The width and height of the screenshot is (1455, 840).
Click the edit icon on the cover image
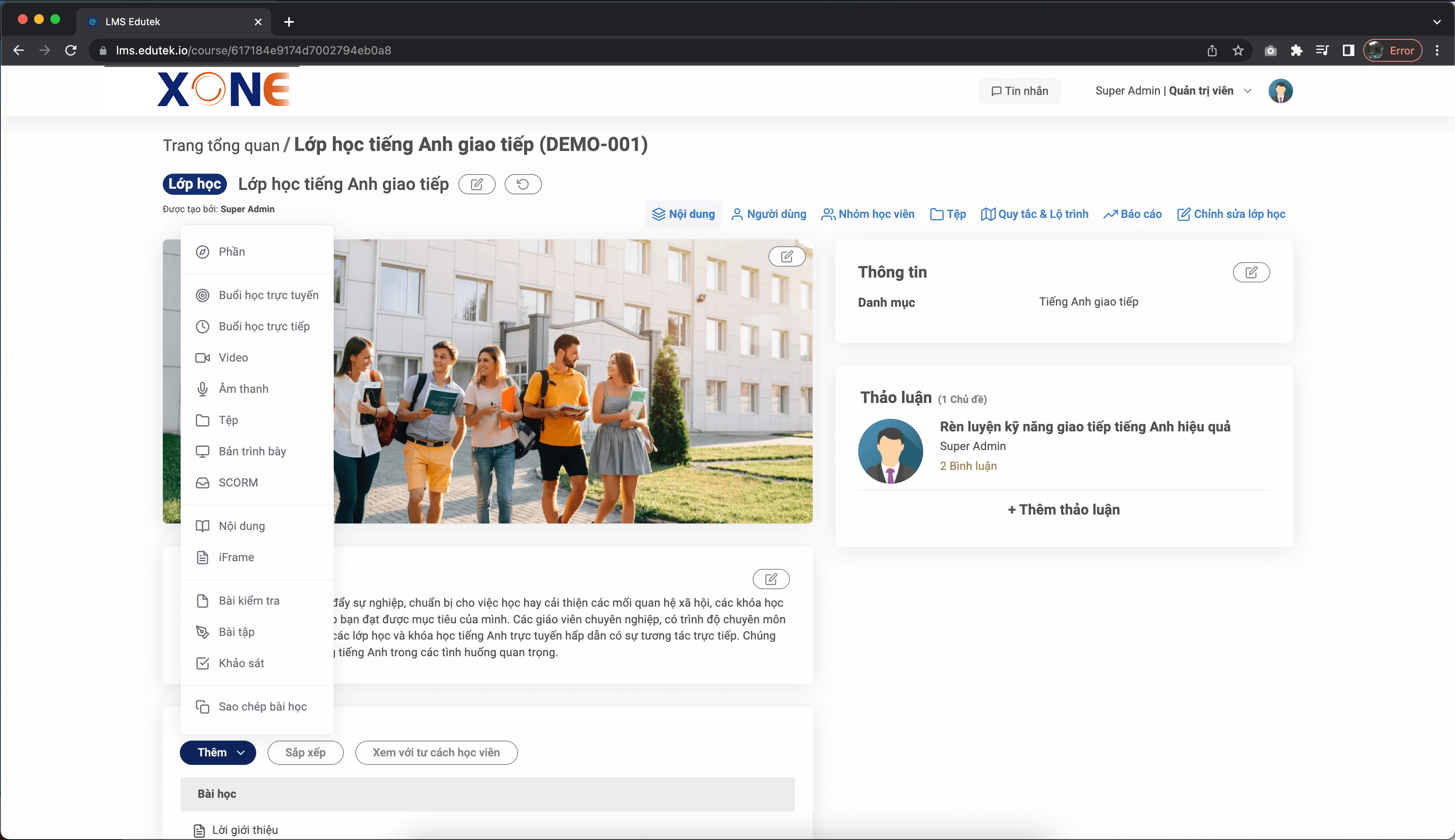pyautogui.click(x=787, y=256)
